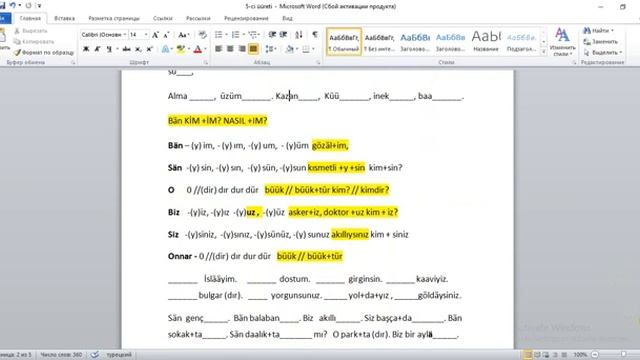Select the Обычный style
This screenshot has width=640, height=360.
click(344, 41)
